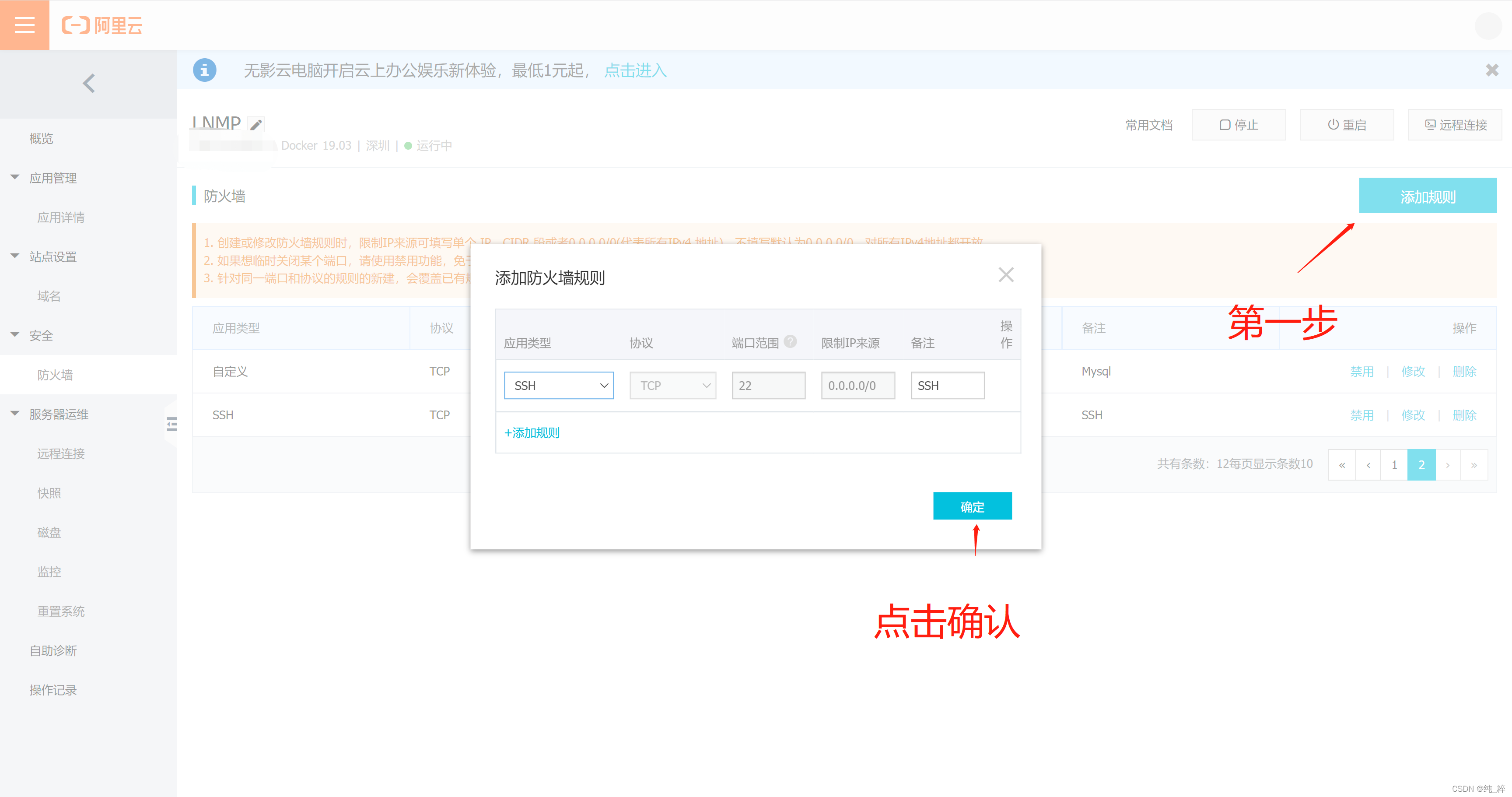Click the Mysql remark cell
The height and width of the screenshot is (797, 1512).
pyautogui.click(x=1096, y=371)
